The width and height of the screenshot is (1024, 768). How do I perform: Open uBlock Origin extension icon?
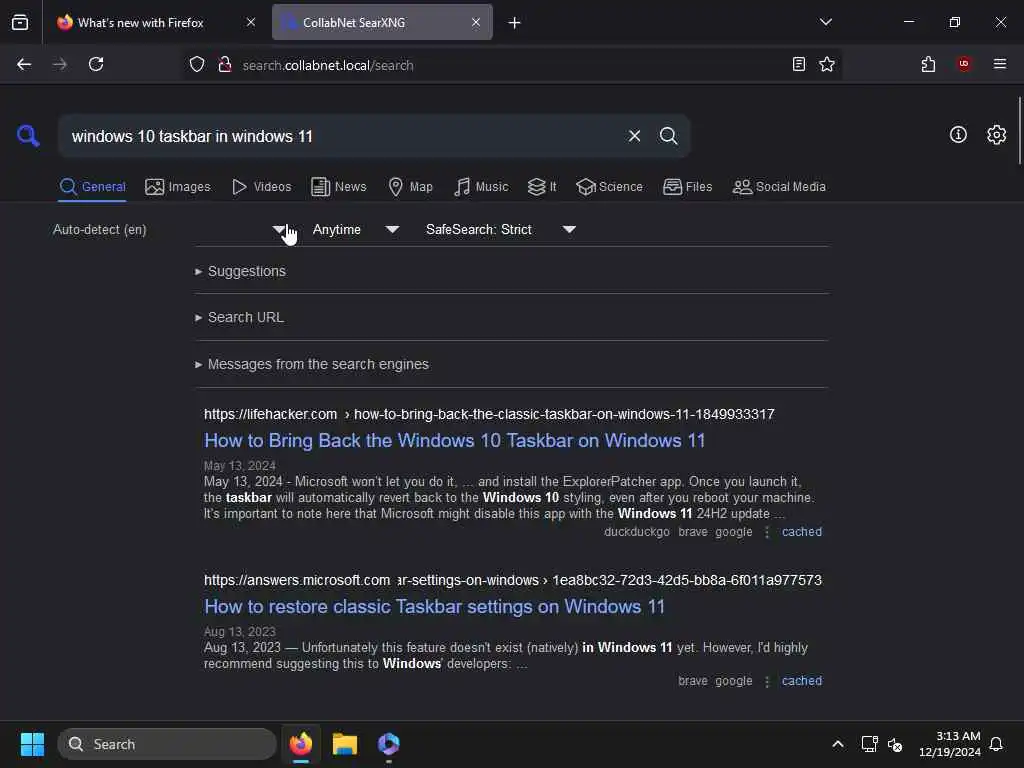tap(963, 64)
